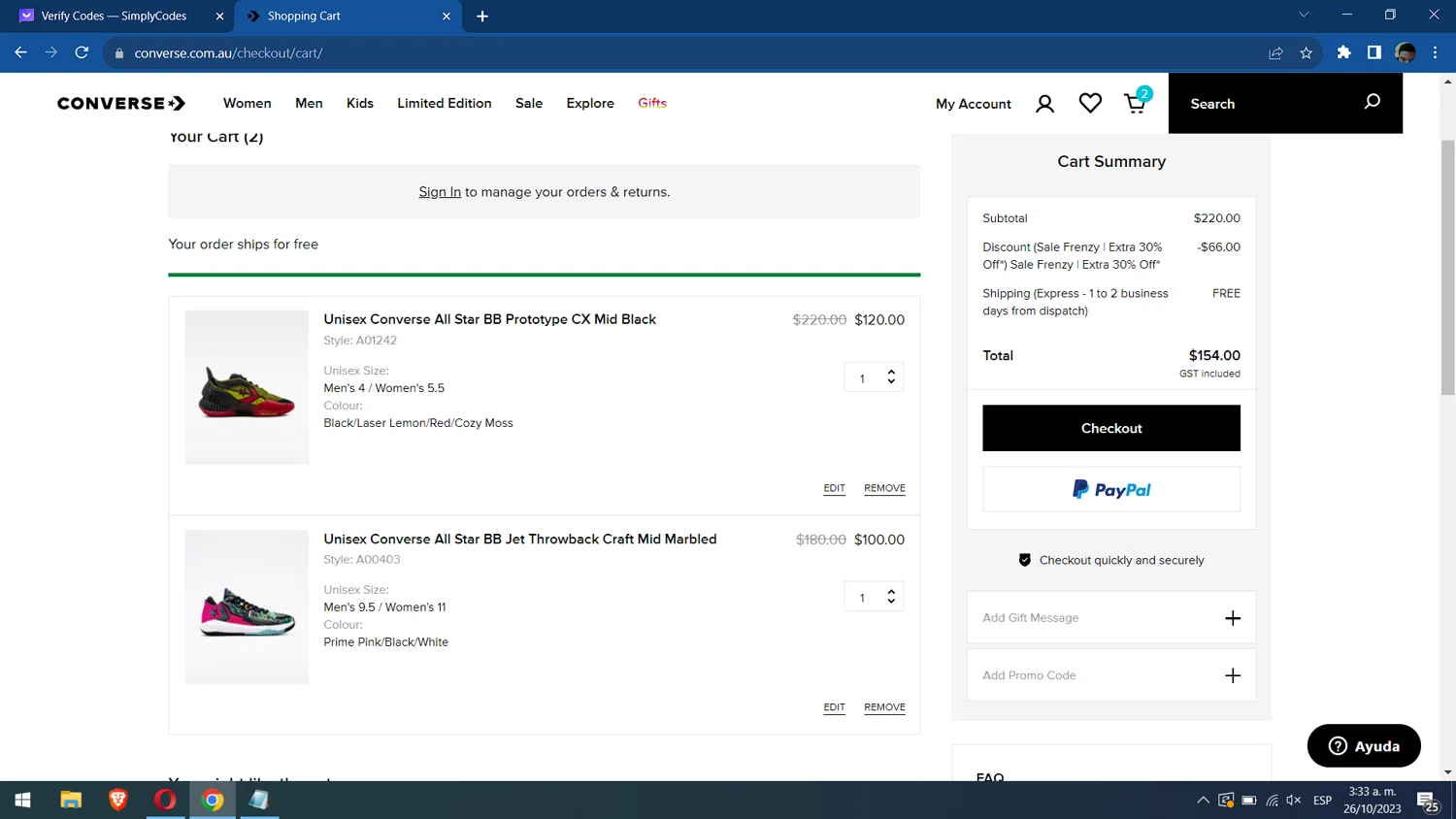
Task: Open the tab search dropdown chevron
Action: click(1304, 15)
